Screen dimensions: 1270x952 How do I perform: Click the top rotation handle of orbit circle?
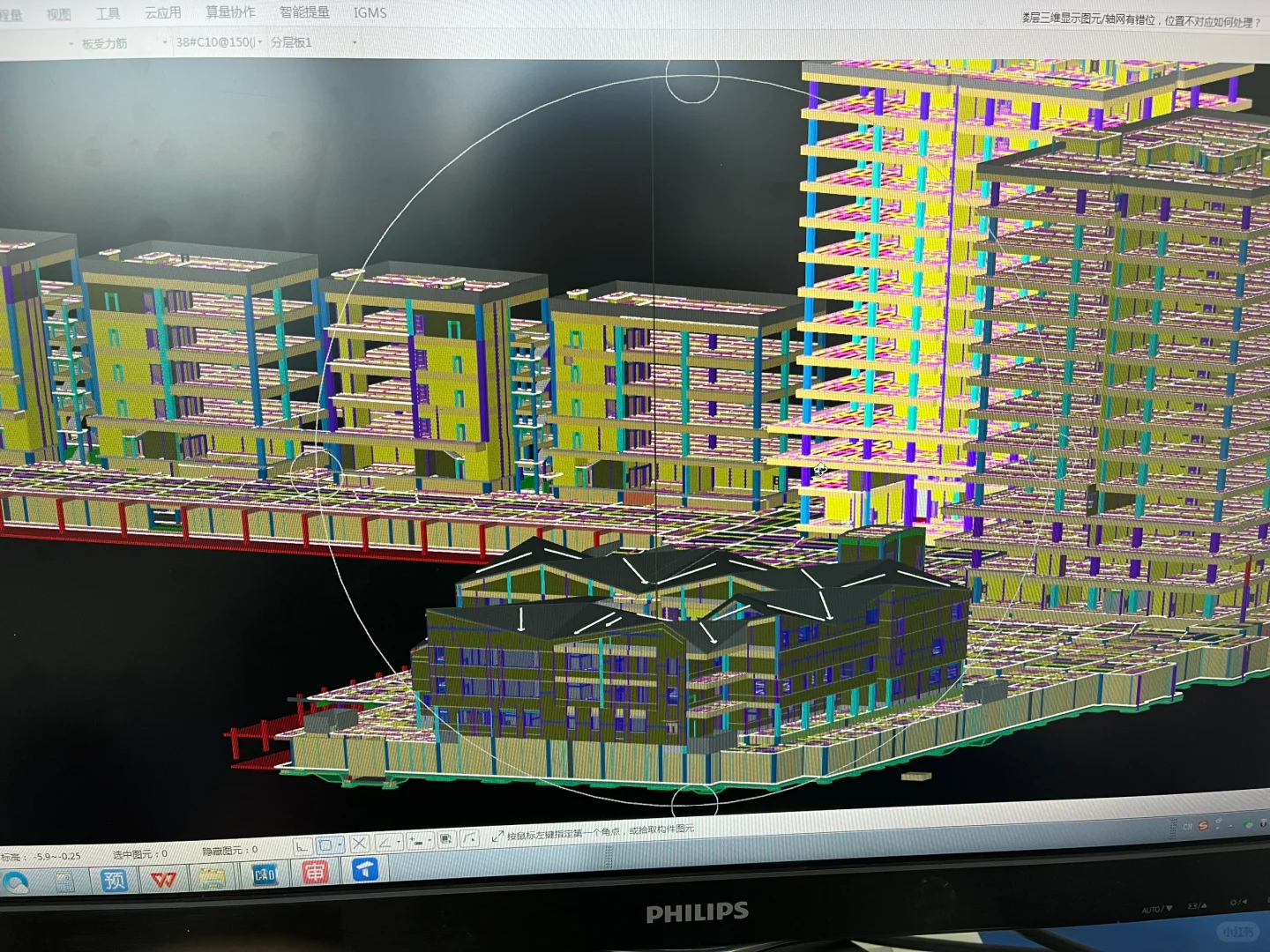click(692, 78)
